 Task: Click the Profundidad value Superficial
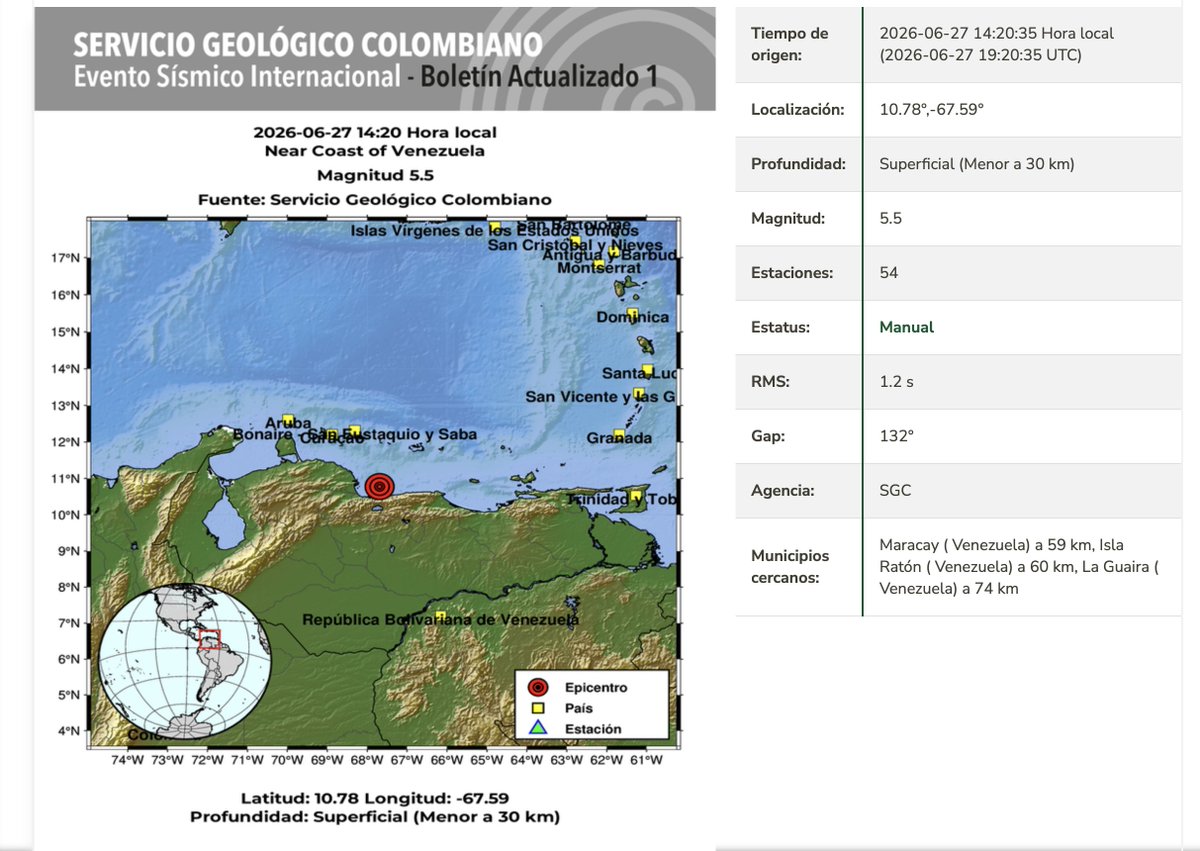[977, 164]
